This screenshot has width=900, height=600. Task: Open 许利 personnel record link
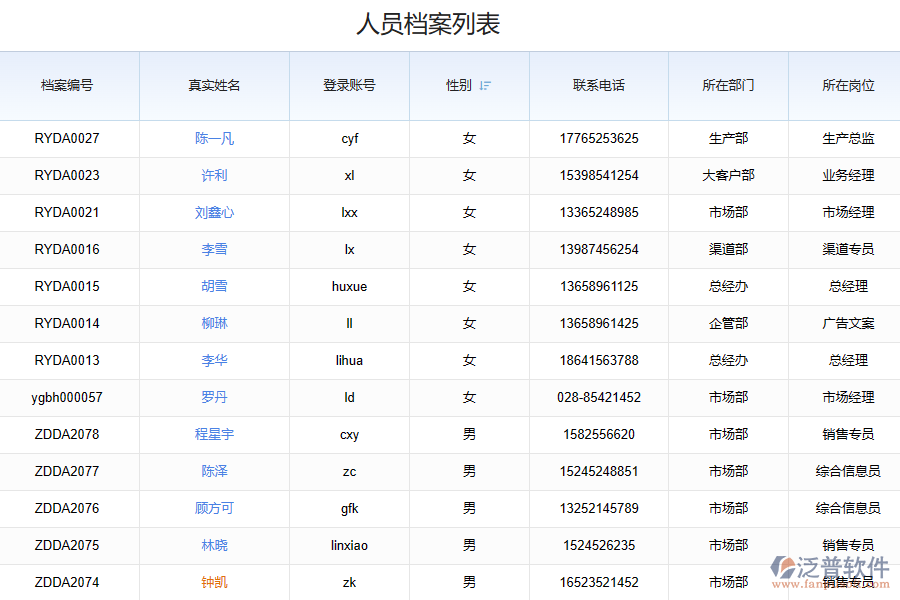click(x=214, y=176)
